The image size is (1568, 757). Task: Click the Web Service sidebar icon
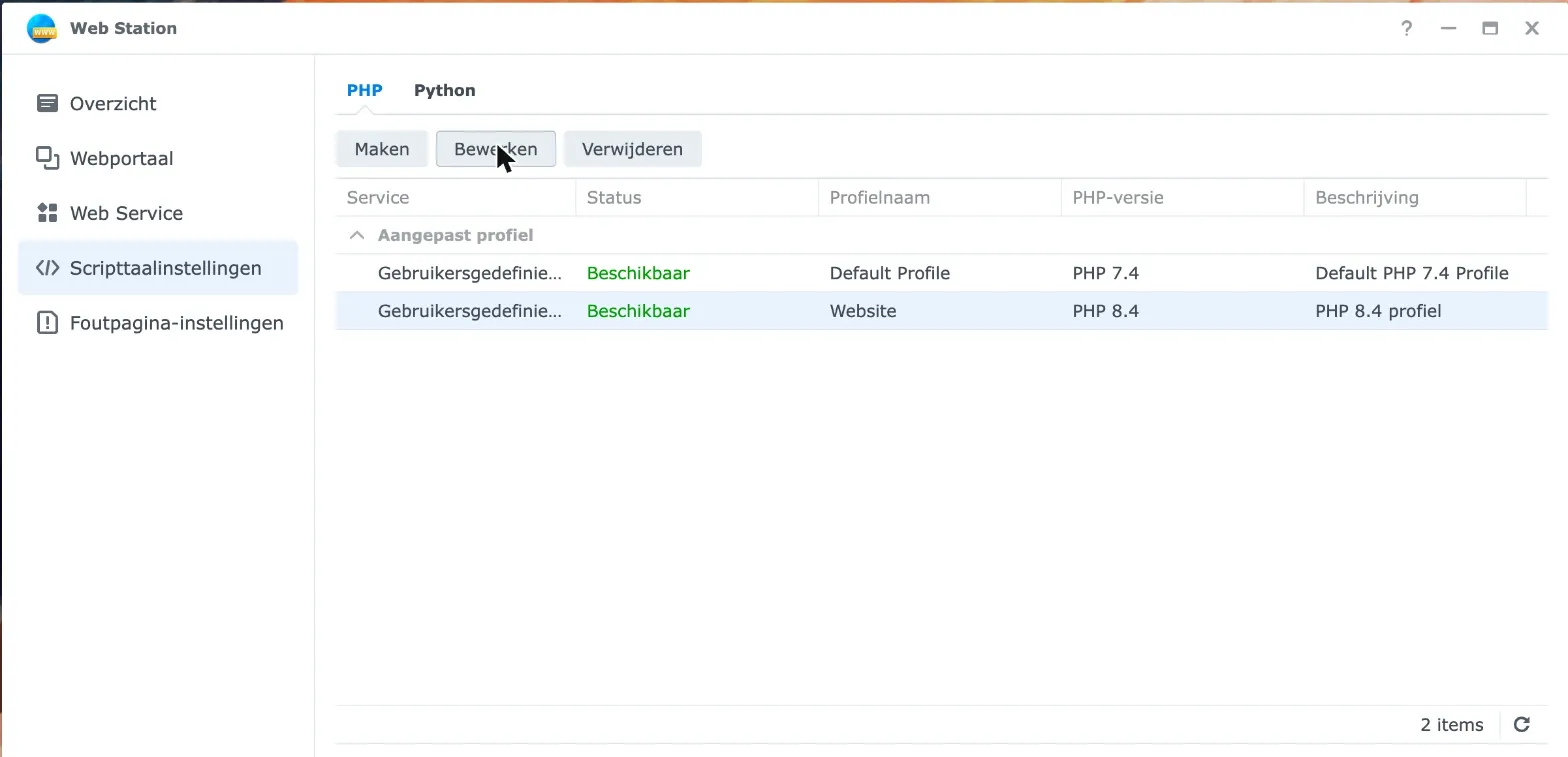(x=47, y=213)
